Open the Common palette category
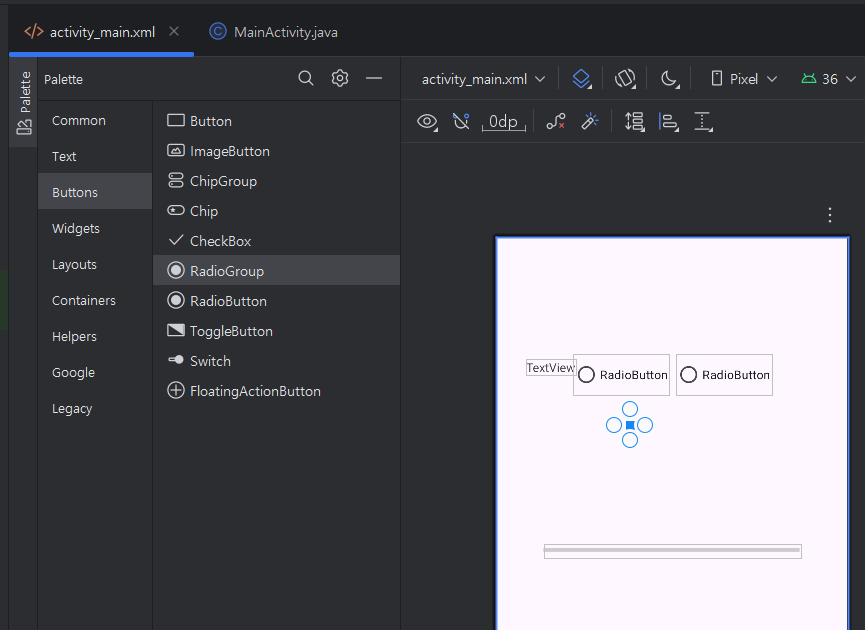The width and height of the screenshot is (865, 630). pyautogui.click(x=95, y=120)
